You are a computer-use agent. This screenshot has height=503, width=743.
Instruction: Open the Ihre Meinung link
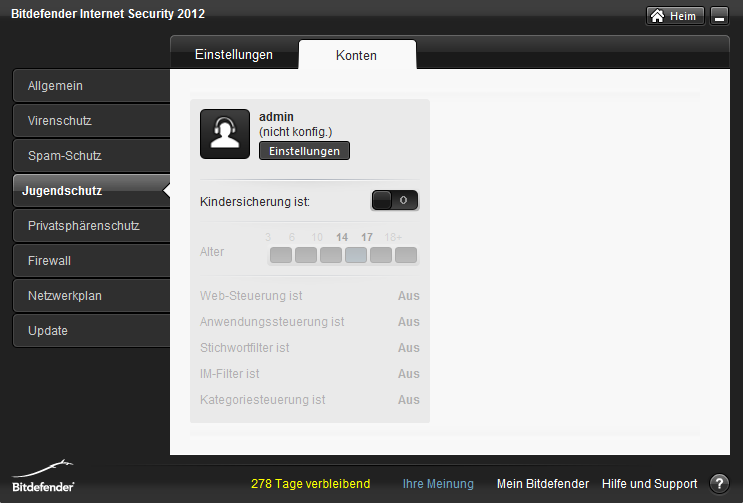click(x=438, y=484)
